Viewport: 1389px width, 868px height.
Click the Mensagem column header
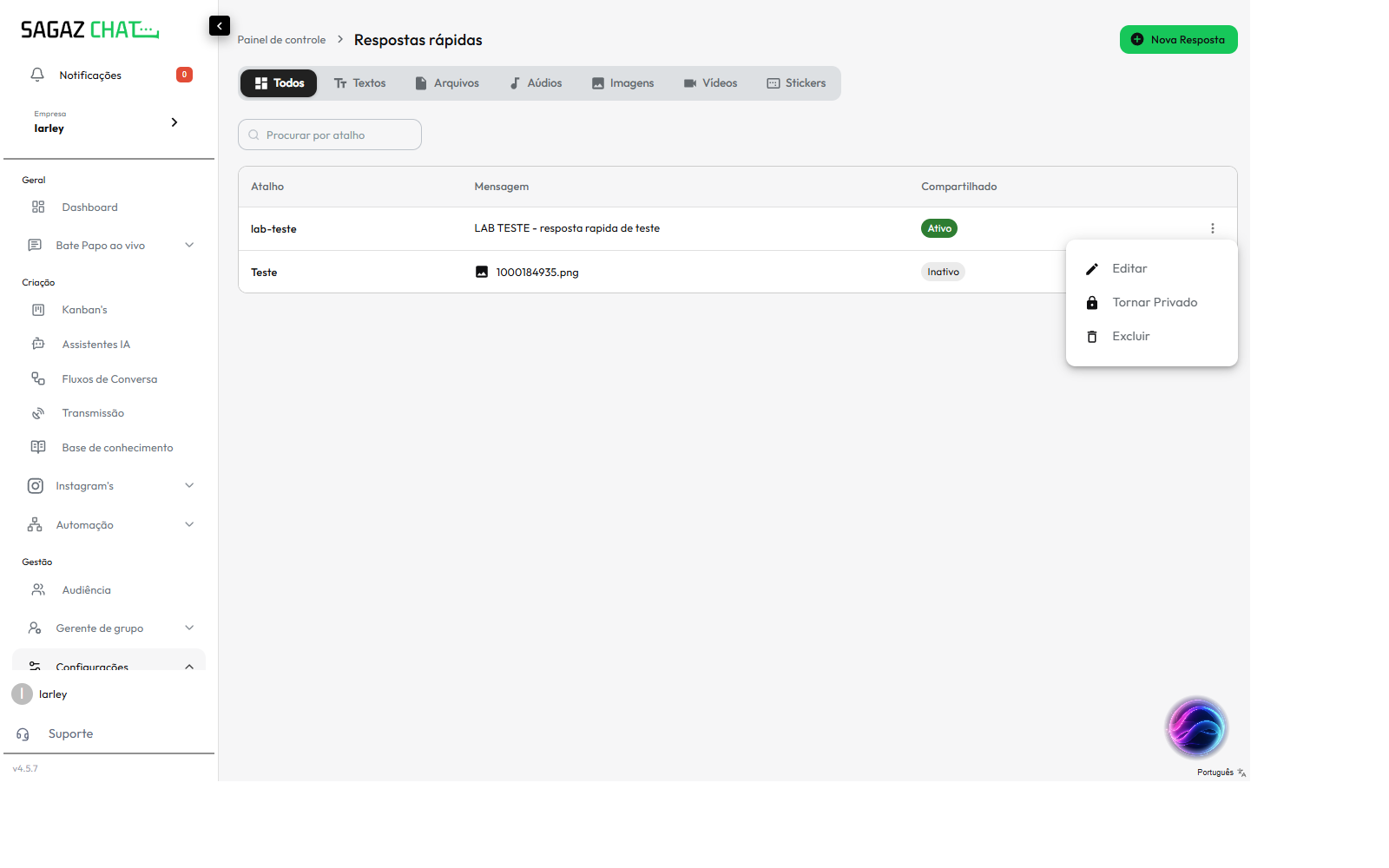tap(501, 187)
